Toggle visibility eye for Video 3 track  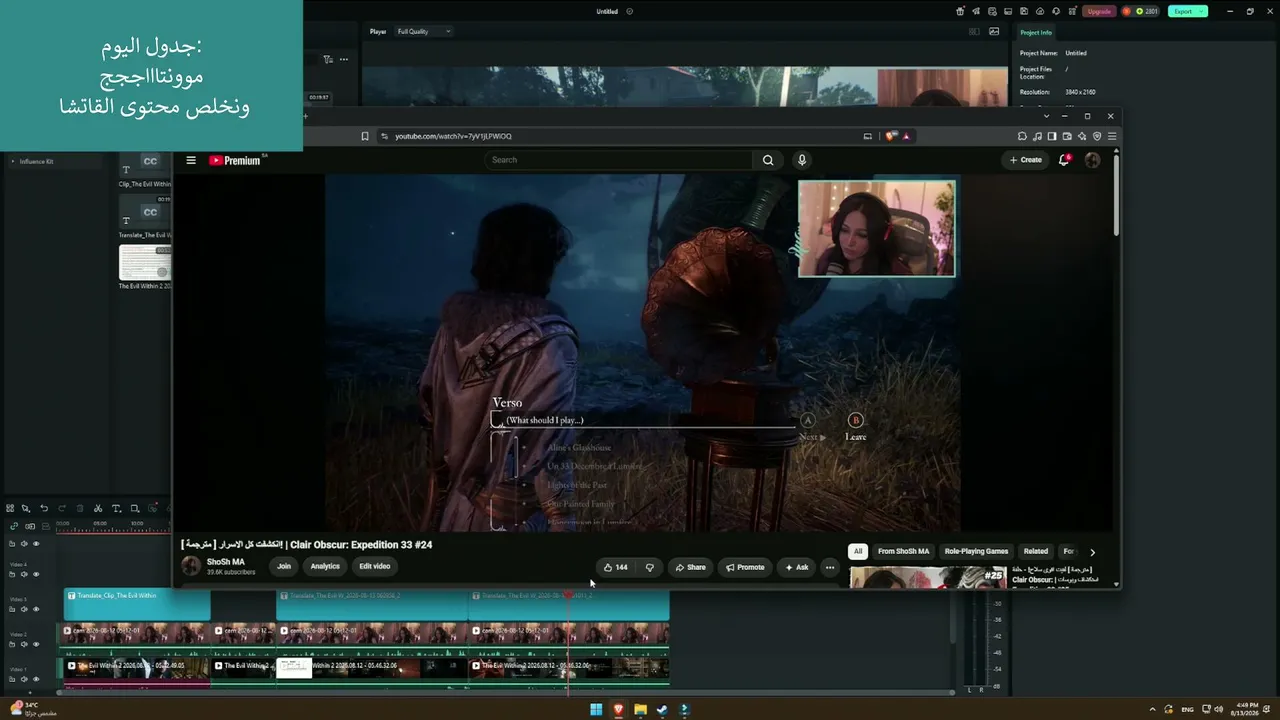(x=36, y=609)
